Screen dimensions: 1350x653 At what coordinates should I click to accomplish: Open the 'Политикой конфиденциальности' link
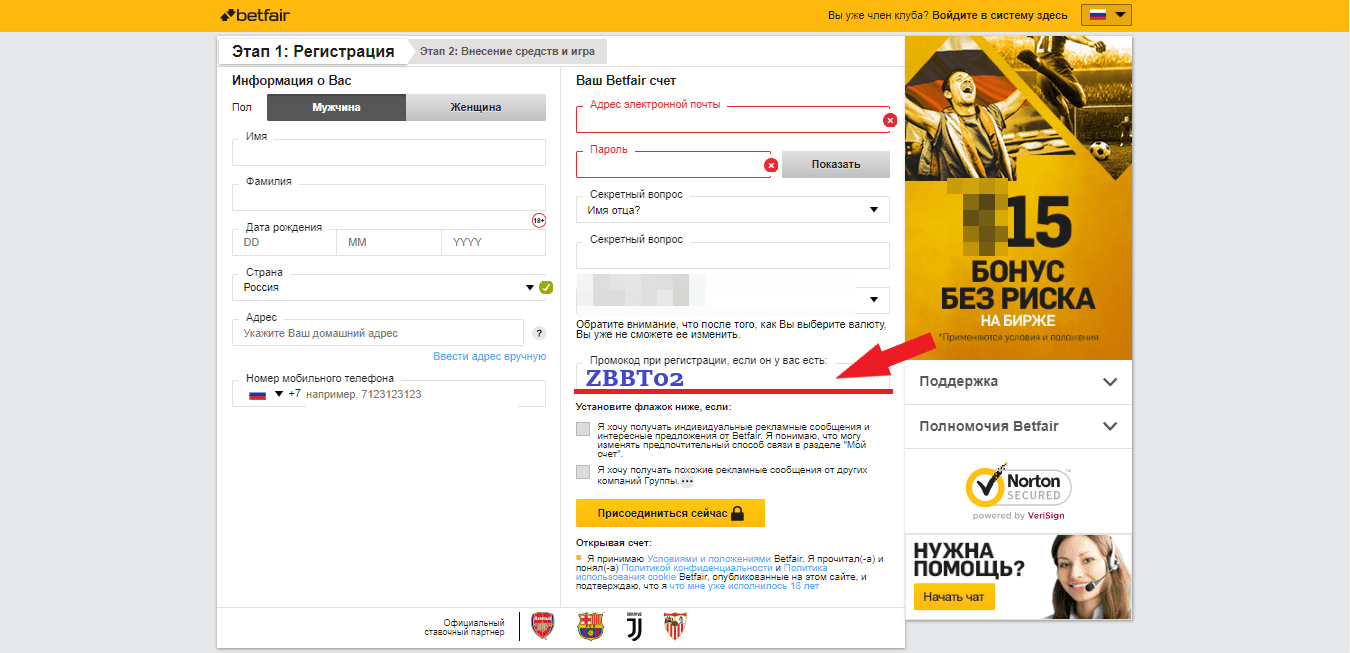[698, 567]
